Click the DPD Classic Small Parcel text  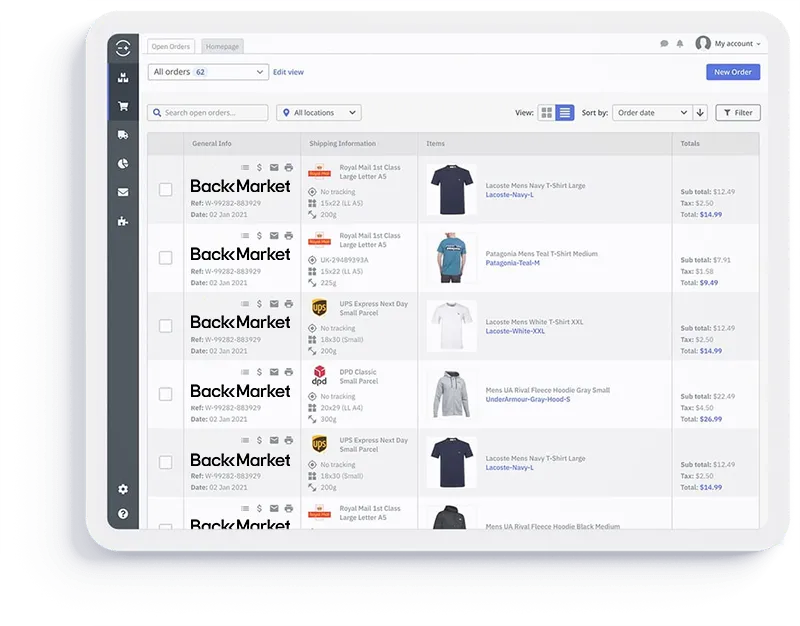pyautogui.click(x=359, y=377)
